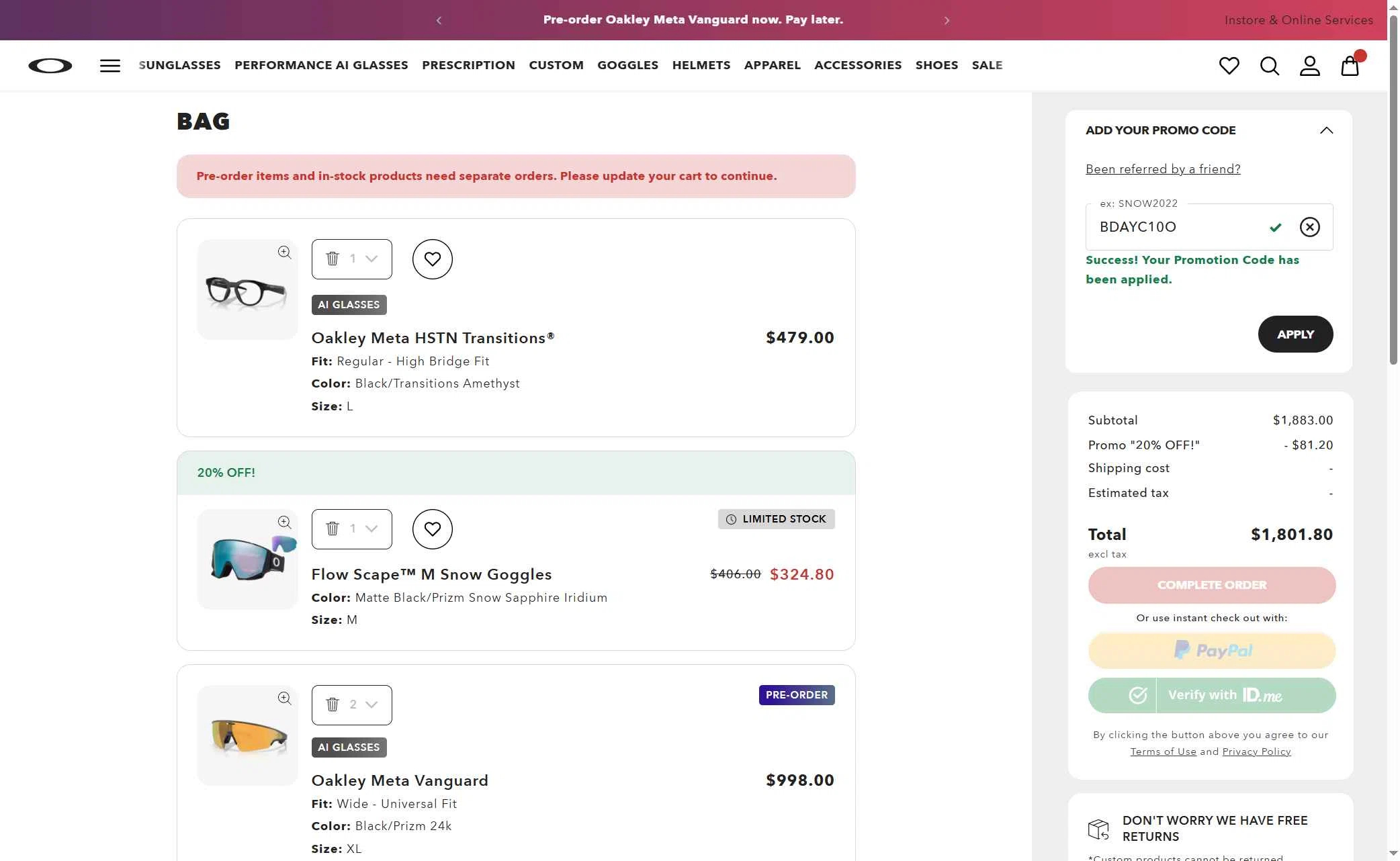
Task: Open the hamburger navigation menu
Action: 110,65
